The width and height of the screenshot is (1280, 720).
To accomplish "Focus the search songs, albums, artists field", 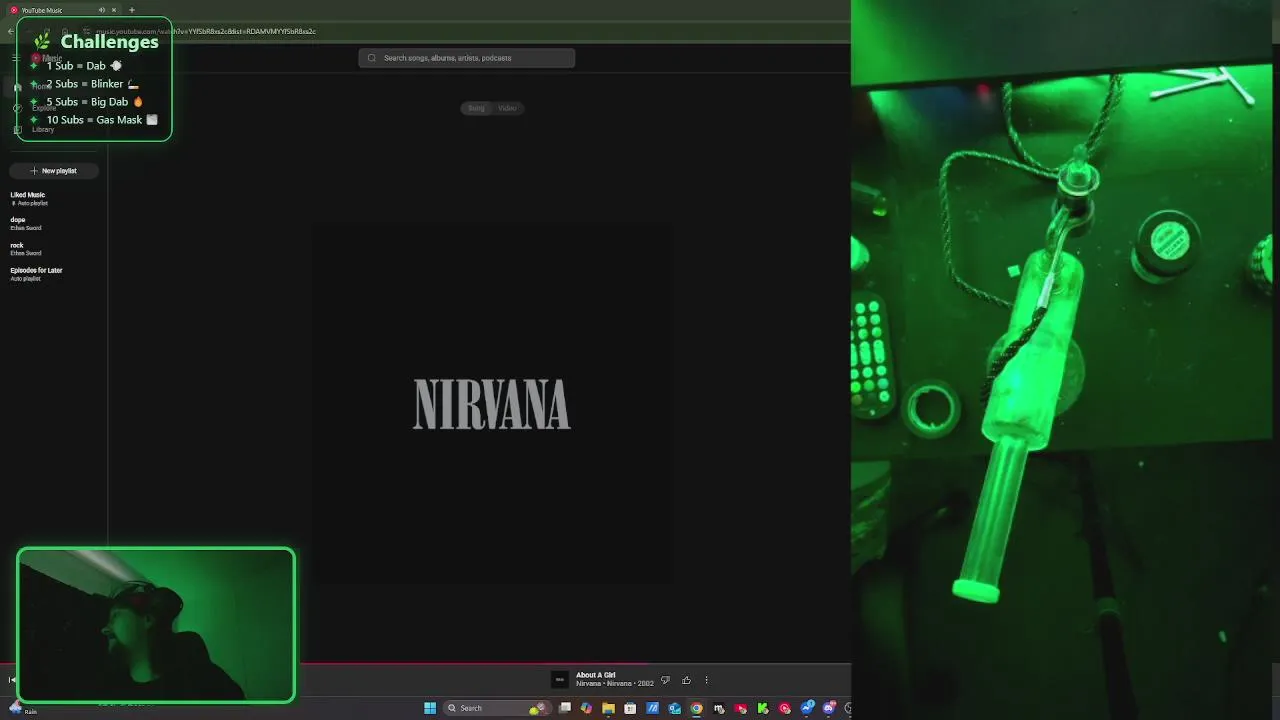I will tap(467, 58).
